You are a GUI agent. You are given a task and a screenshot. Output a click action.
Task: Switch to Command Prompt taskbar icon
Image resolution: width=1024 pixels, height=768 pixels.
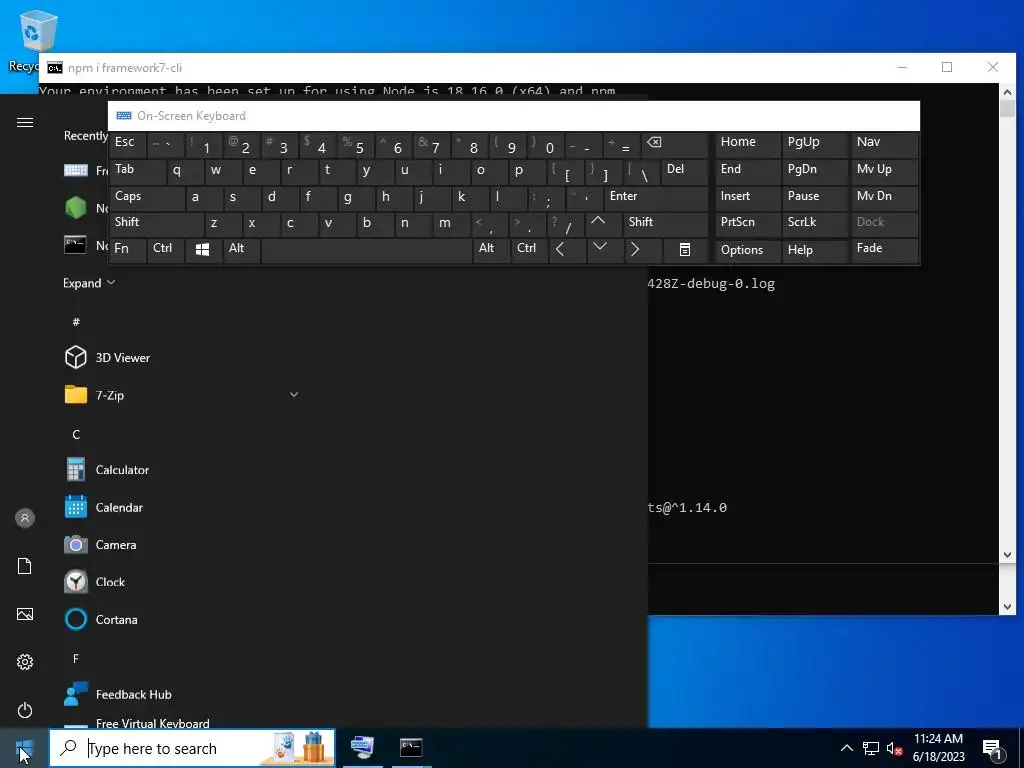pyautogui.click(x=411, y=748)
